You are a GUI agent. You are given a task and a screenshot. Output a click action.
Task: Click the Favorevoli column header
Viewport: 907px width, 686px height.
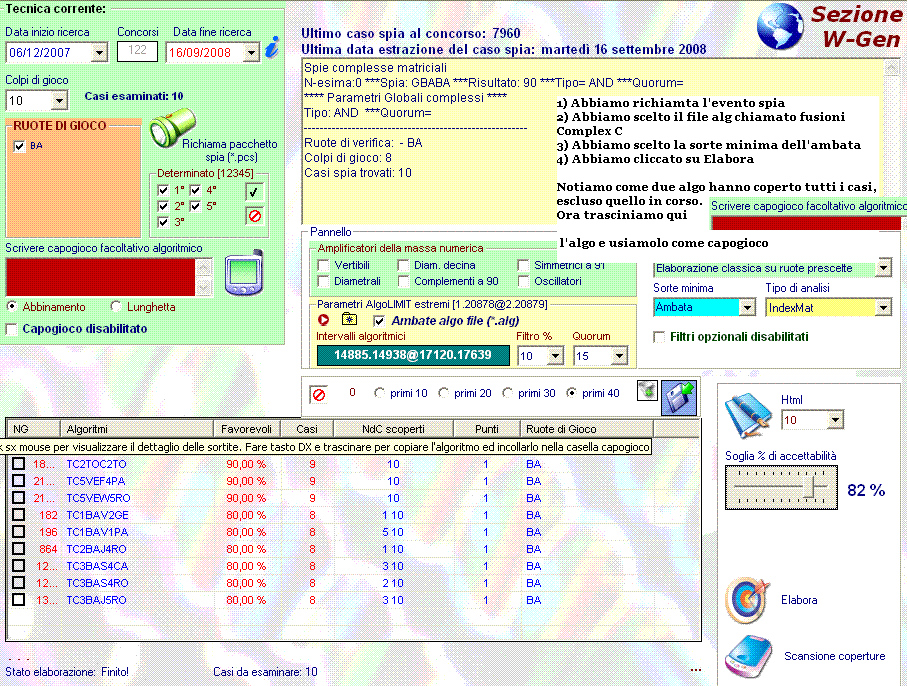[249, 428]
